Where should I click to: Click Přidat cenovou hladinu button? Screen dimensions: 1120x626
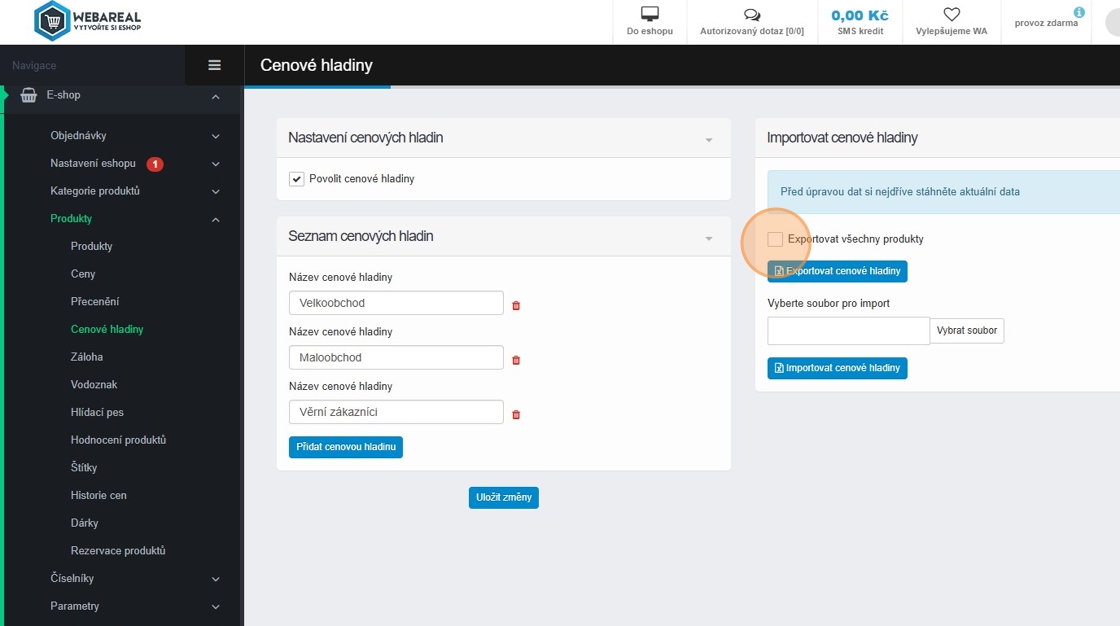click(x=346, y=447)
